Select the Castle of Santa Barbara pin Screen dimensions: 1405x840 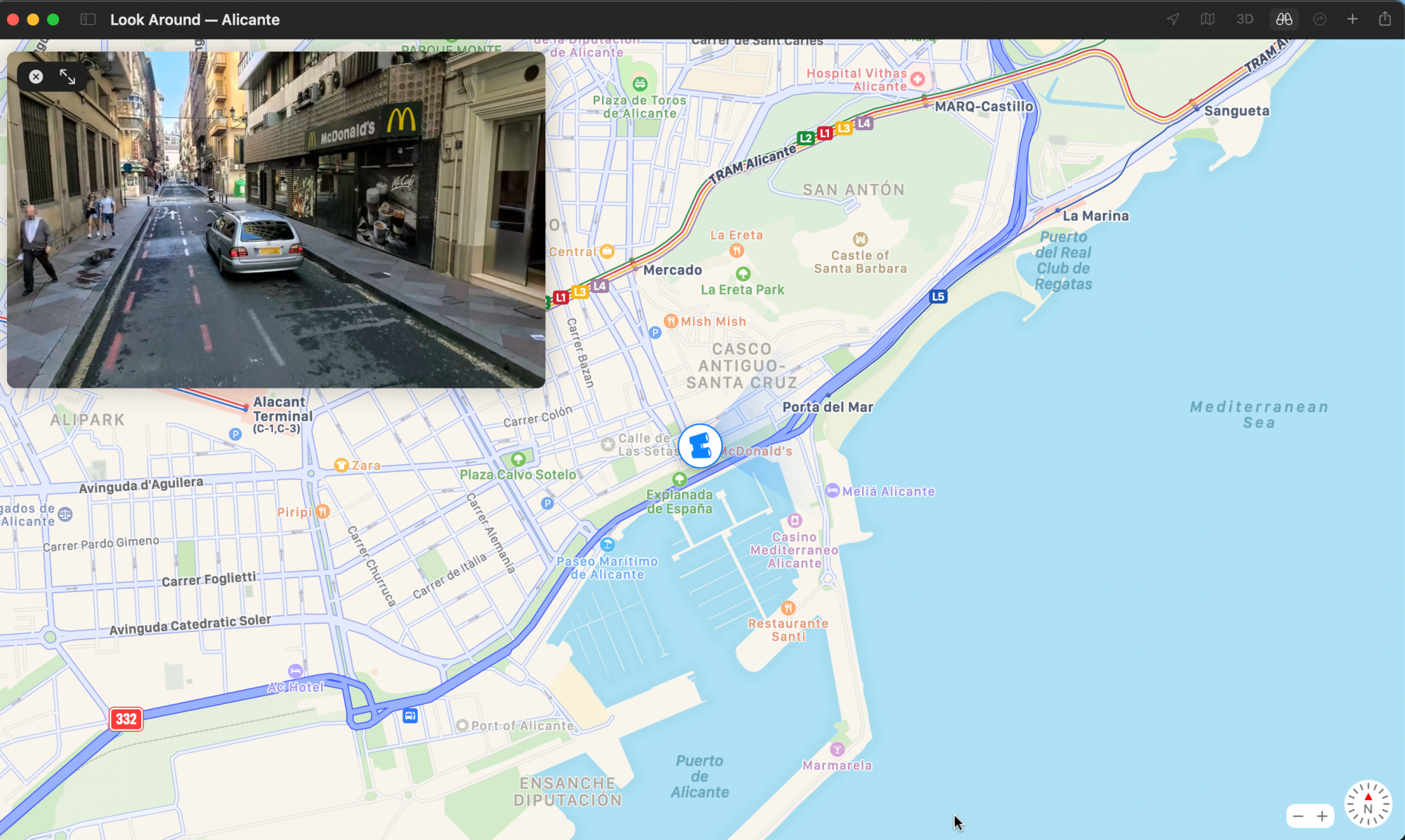pos(860,240)
